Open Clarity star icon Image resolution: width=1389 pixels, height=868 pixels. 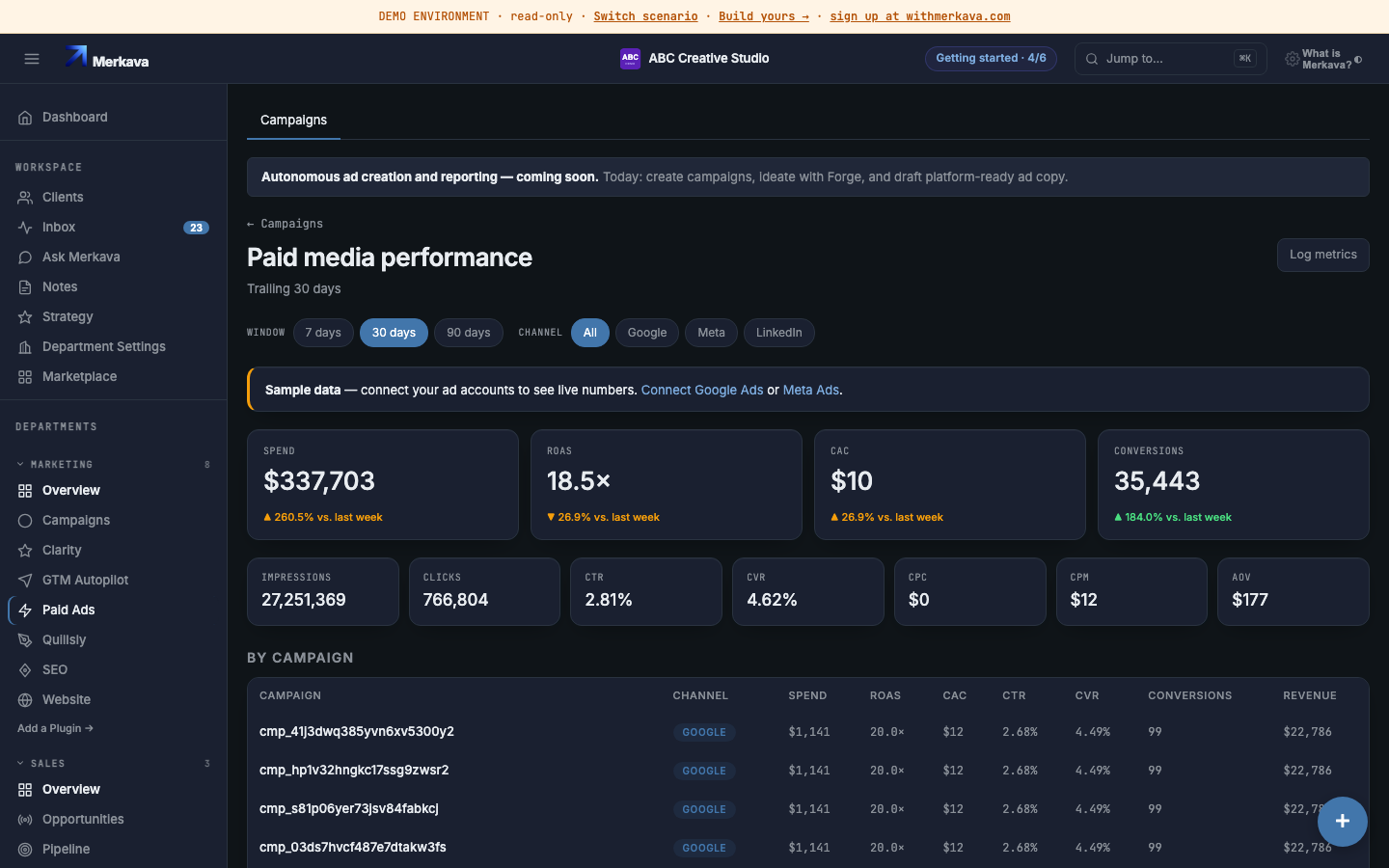25,551
